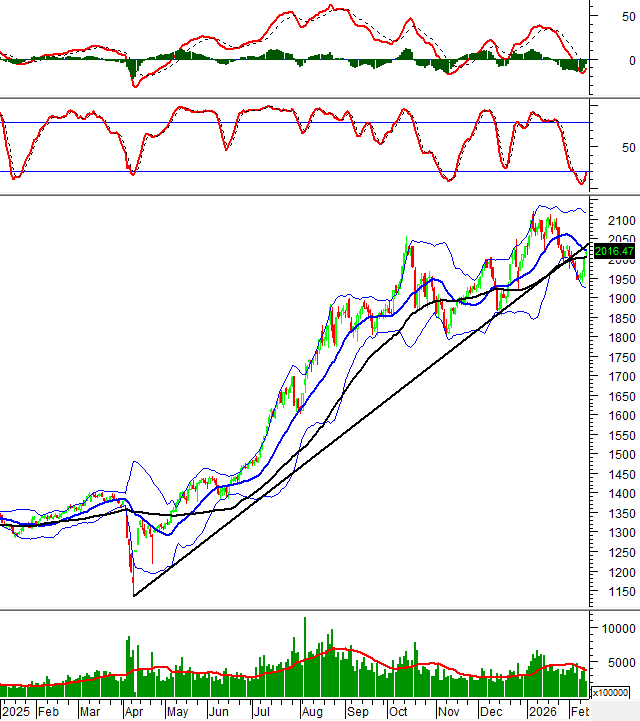Click the 2016.47 current price label
Viewport: 640px width, 721px height.
pos(613,251)
